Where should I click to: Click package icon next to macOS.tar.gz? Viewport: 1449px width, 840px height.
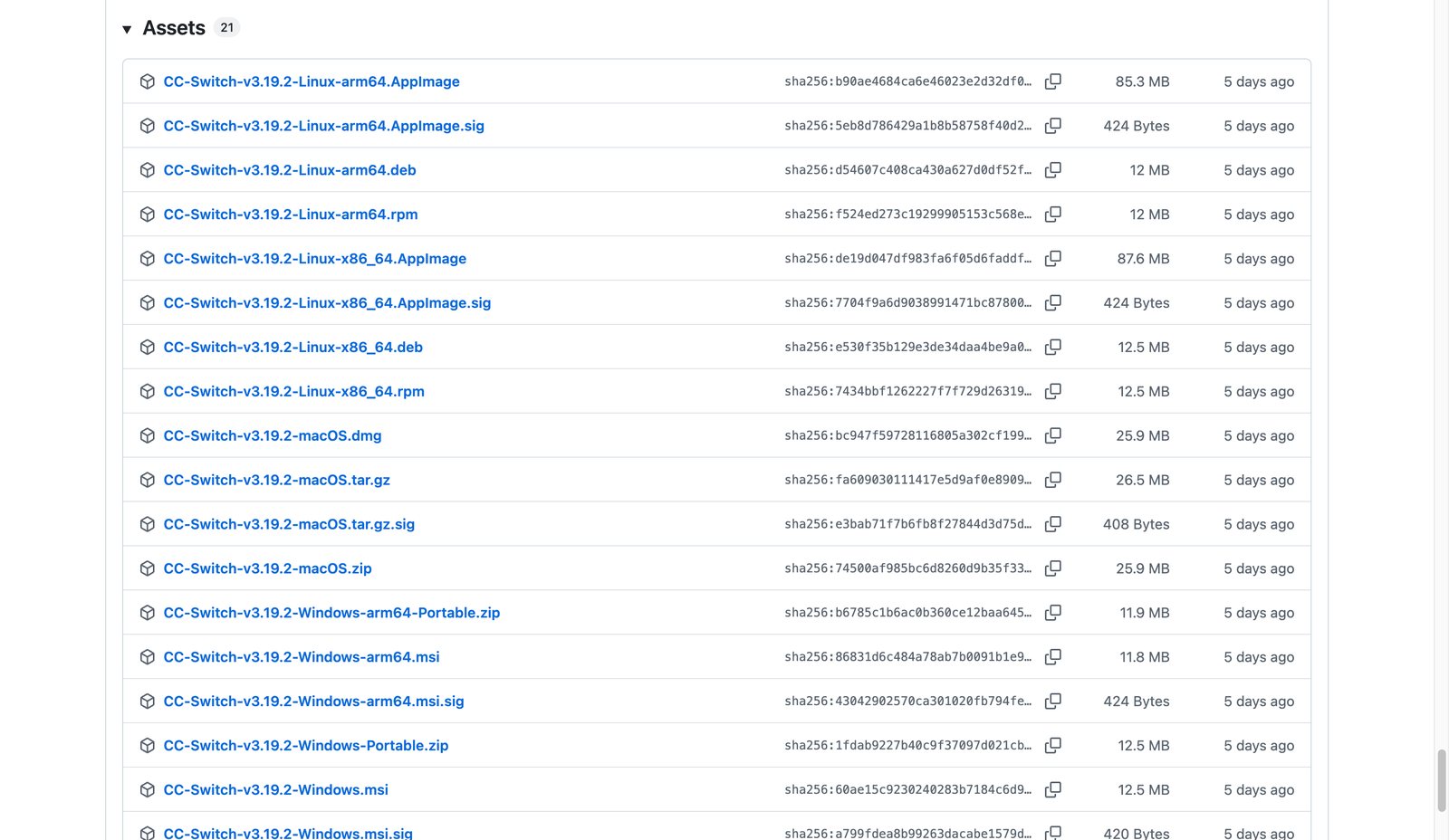[148, 480]
